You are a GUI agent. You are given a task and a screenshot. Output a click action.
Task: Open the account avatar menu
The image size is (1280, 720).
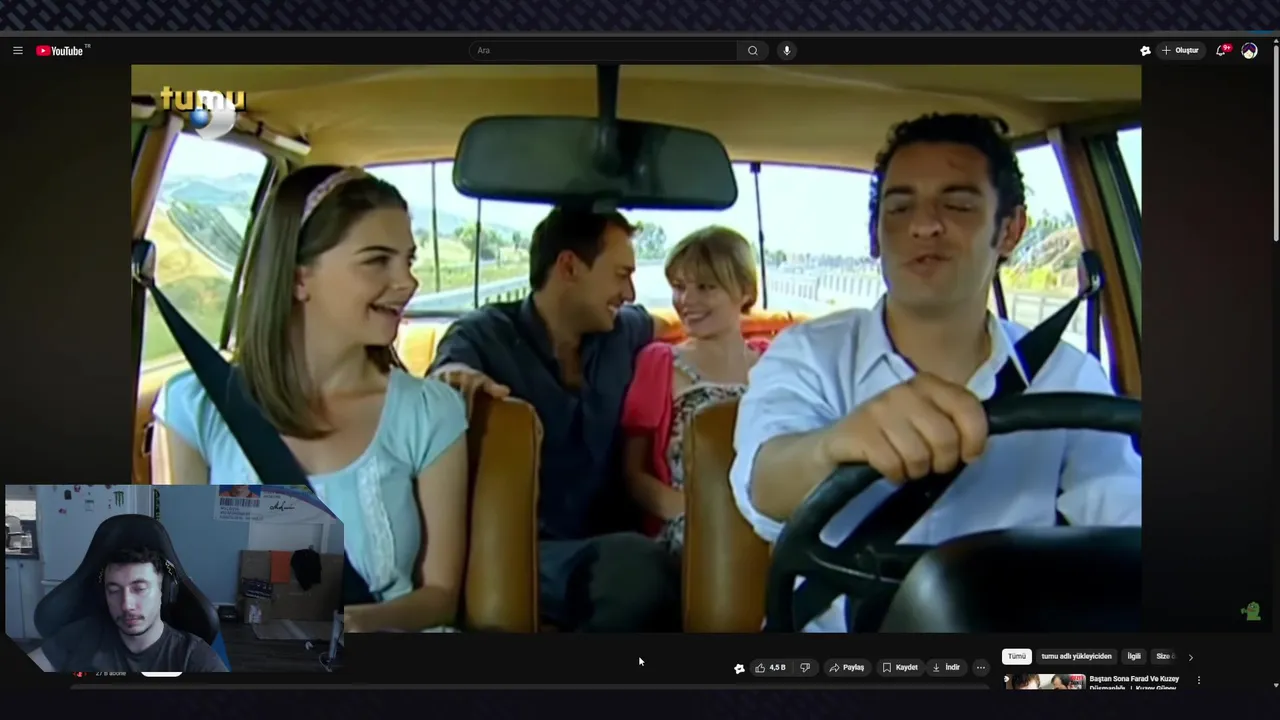tap(1249, 51)
